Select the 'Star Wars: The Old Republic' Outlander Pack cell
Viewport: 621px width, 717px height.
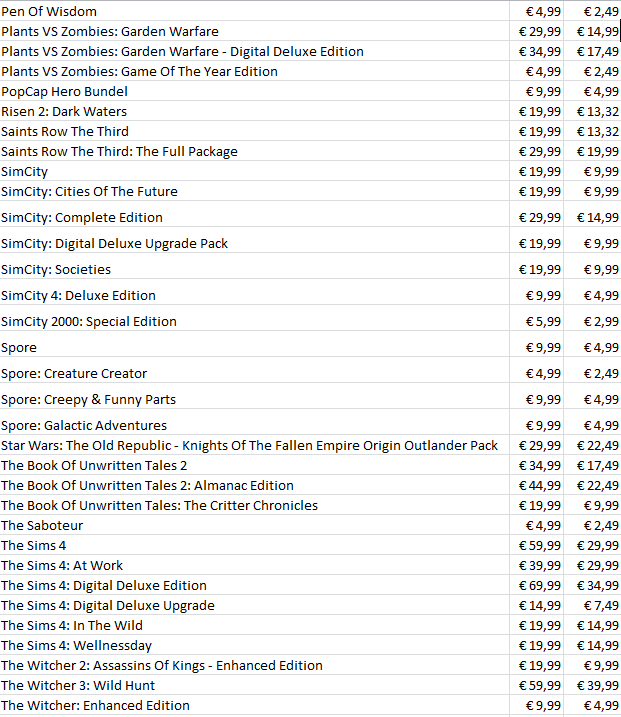click(255, 445)
